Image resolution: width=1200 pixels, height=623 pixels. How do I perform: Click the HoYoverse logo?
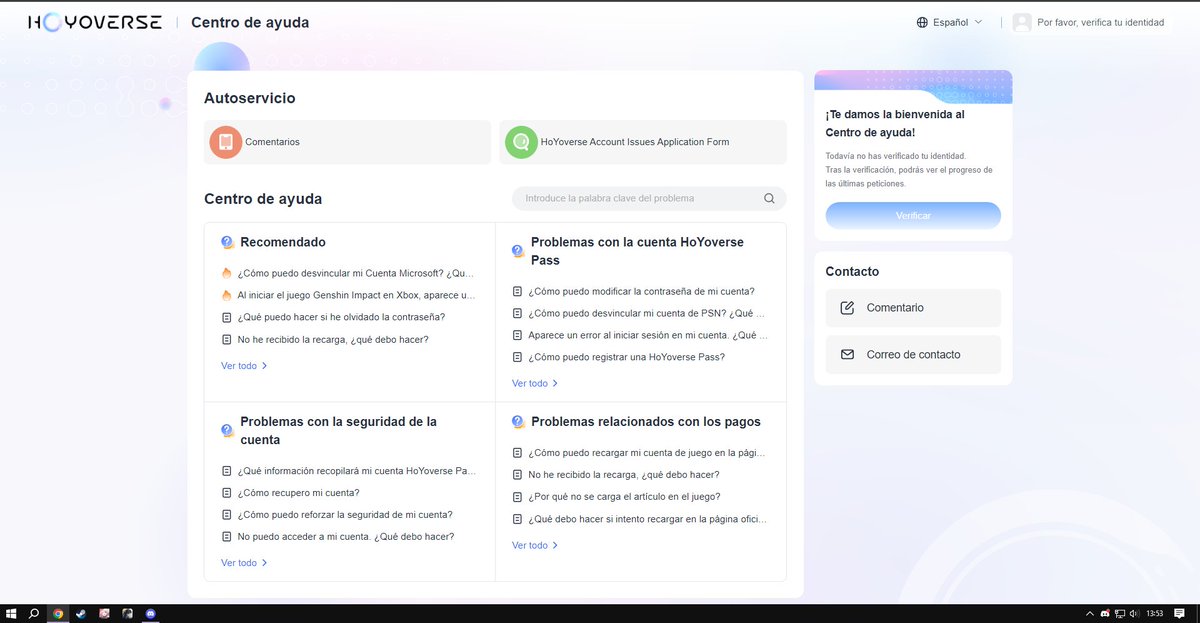(94, 22)
